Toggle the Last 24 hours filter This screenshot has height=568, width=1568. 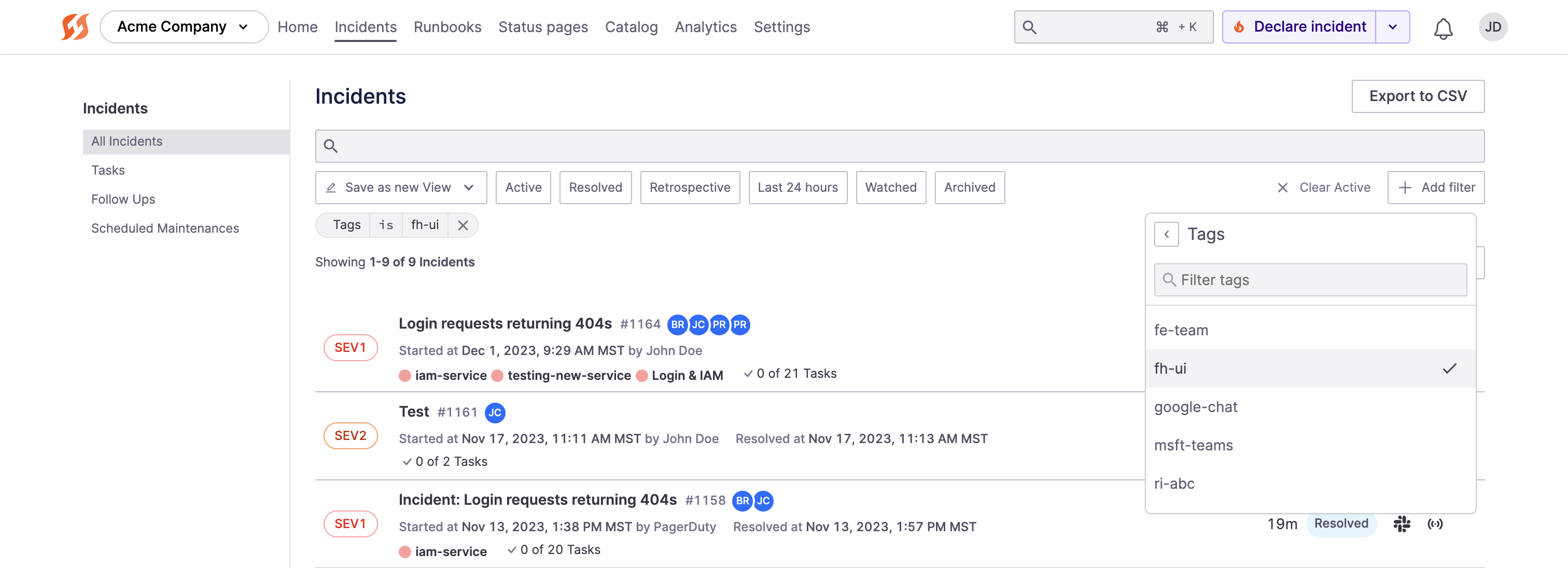pos(797,188)
